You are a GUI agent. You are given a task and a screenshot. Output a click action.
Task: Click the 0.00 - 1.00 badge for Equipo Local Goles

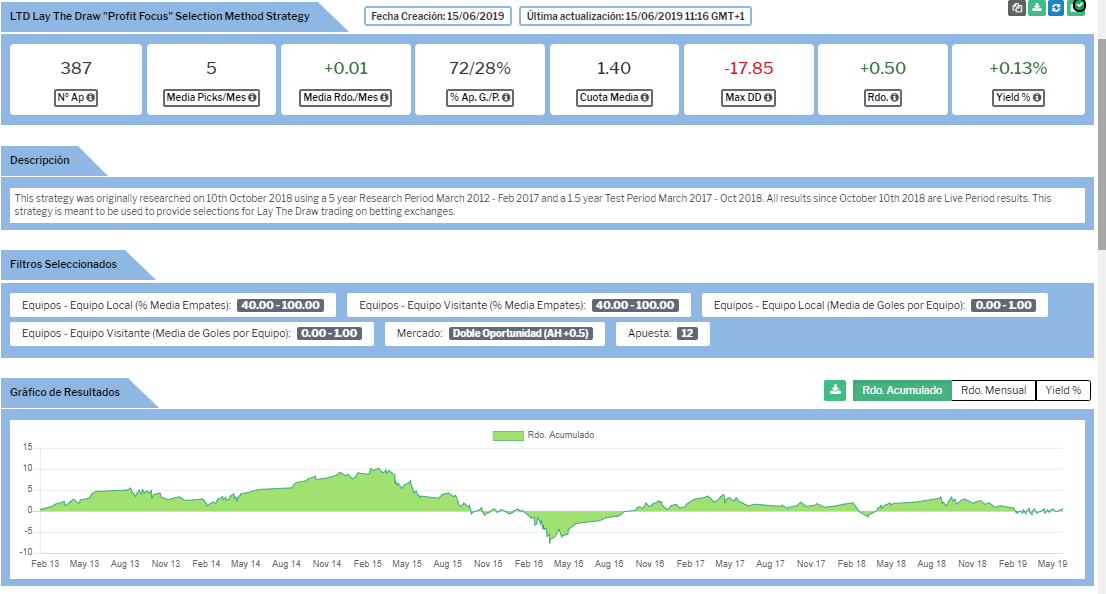pos(1004,305)
